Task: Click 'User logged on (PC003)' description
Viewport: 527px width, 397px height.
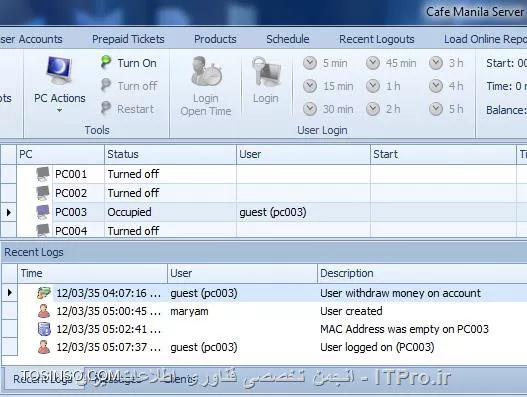Action: pyautogui.click(x=377, y=347)
